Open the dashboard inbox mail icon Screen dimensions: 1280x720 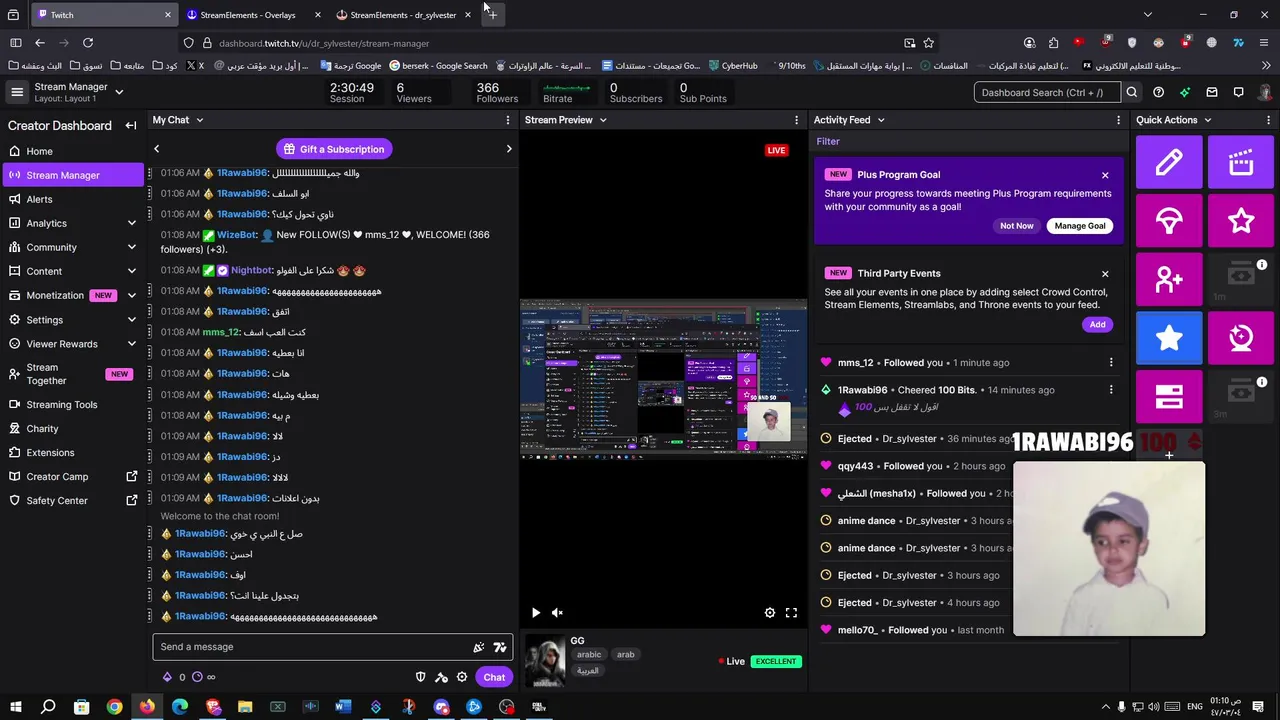coord(1212,92)
